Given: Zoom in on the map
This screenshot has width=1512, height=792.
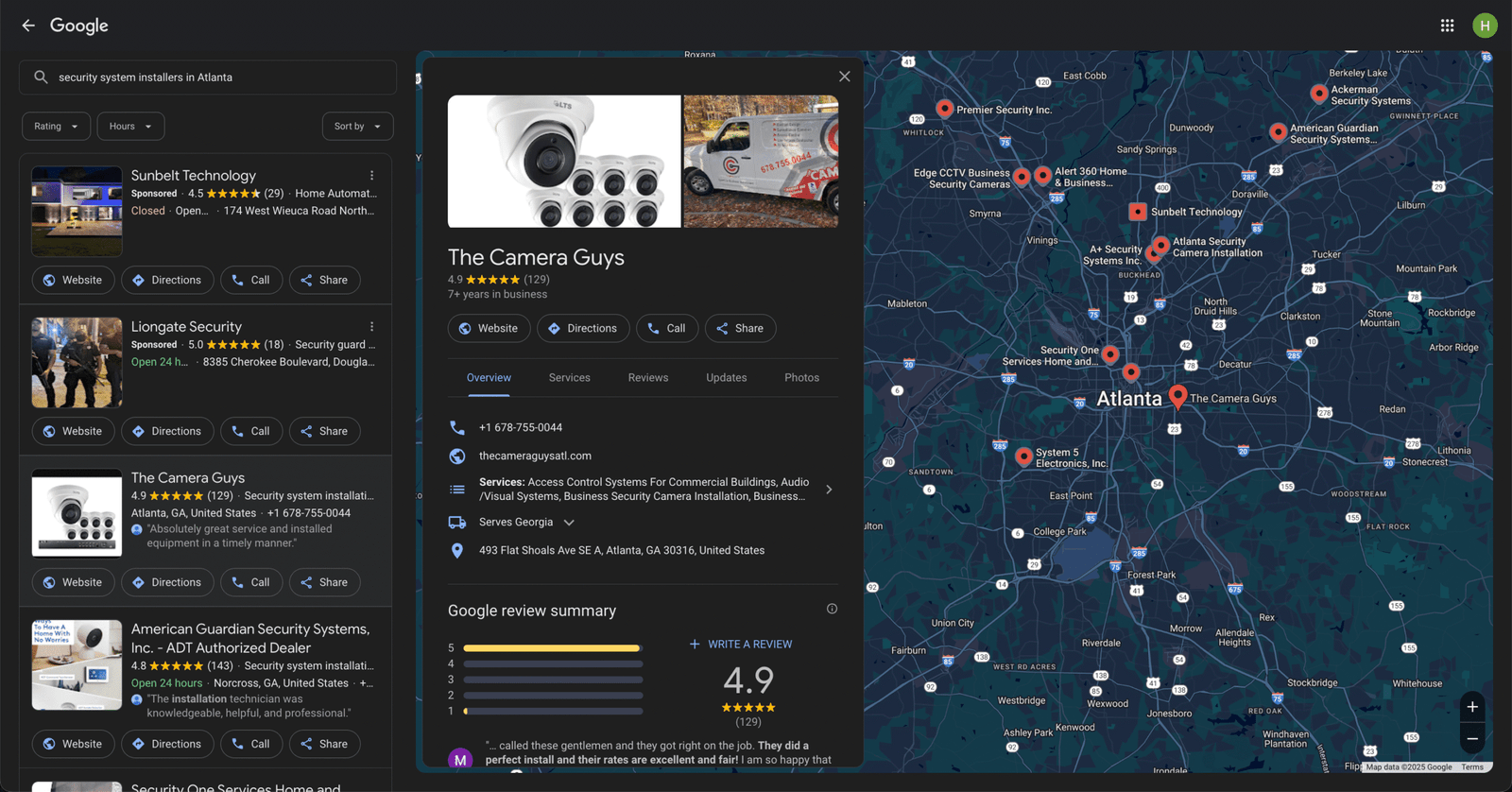Looking at the screenshot, I should (1471, 707).
